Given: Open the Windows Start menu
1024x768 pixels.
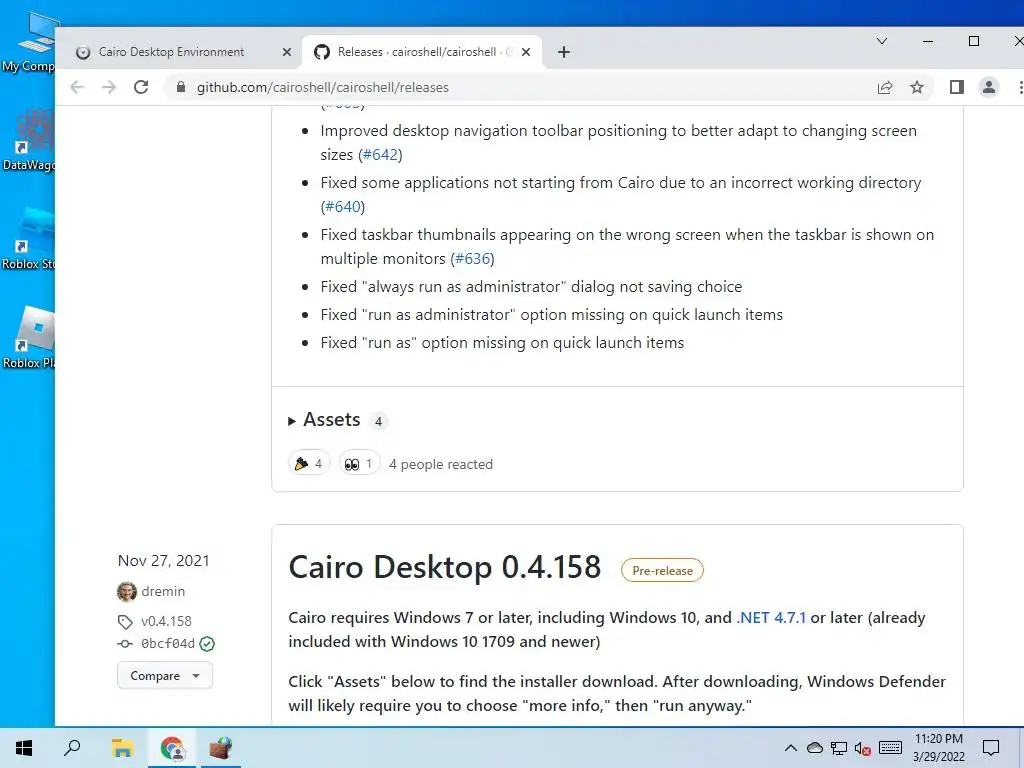Looking at the screenshot, I should (24, 748).
